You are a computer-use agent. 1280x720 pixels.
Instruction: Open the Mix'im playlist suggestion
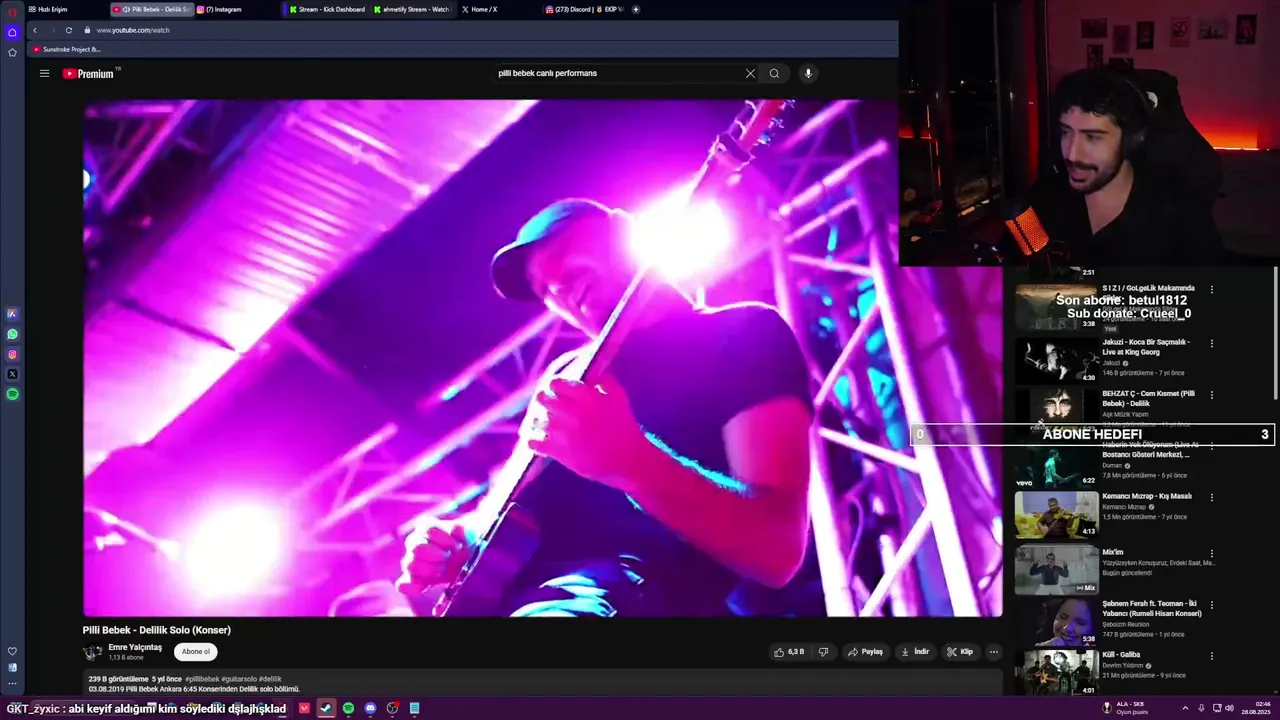[1057, 570]
